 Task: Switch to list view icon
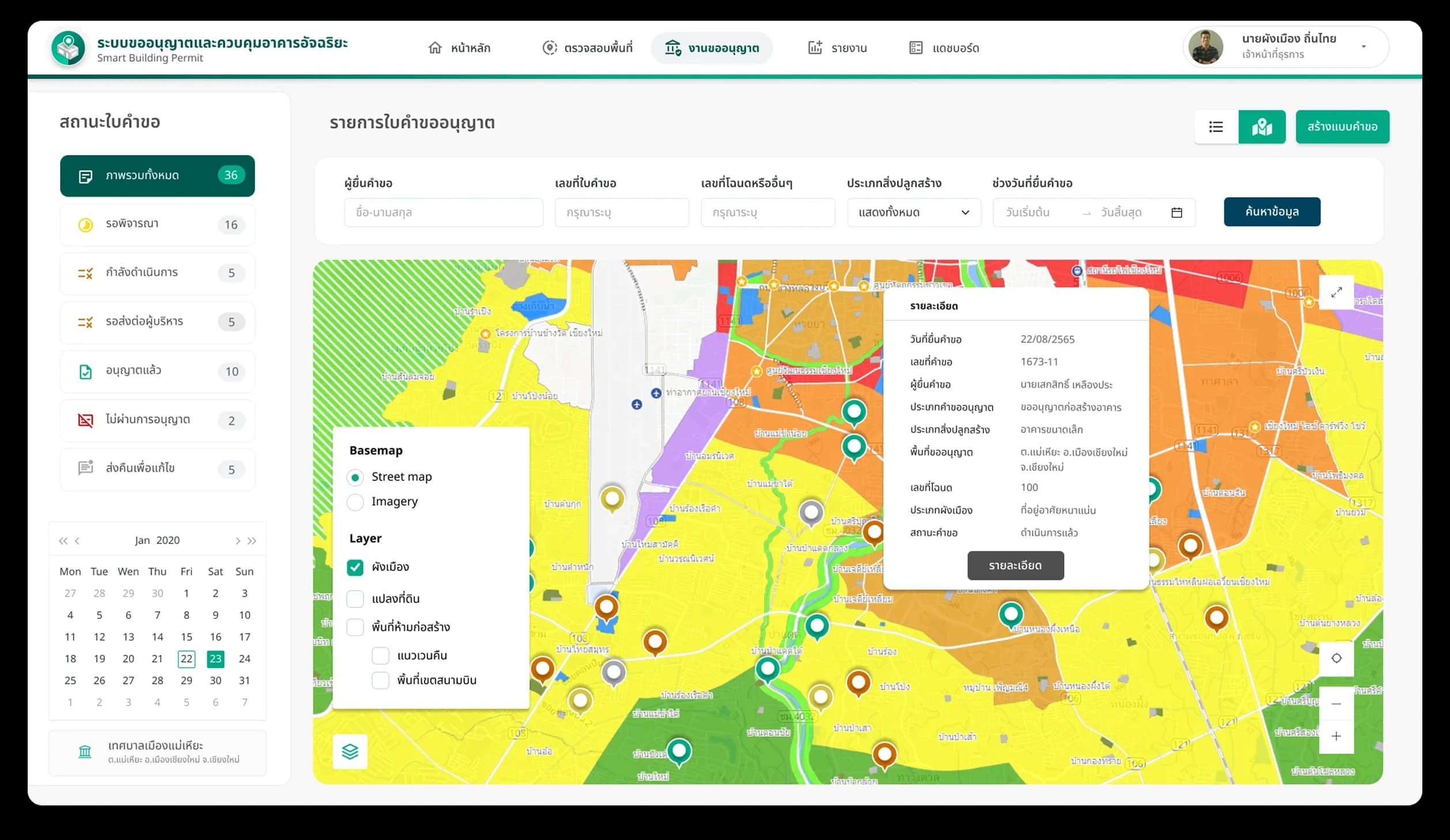point(1216,127)
